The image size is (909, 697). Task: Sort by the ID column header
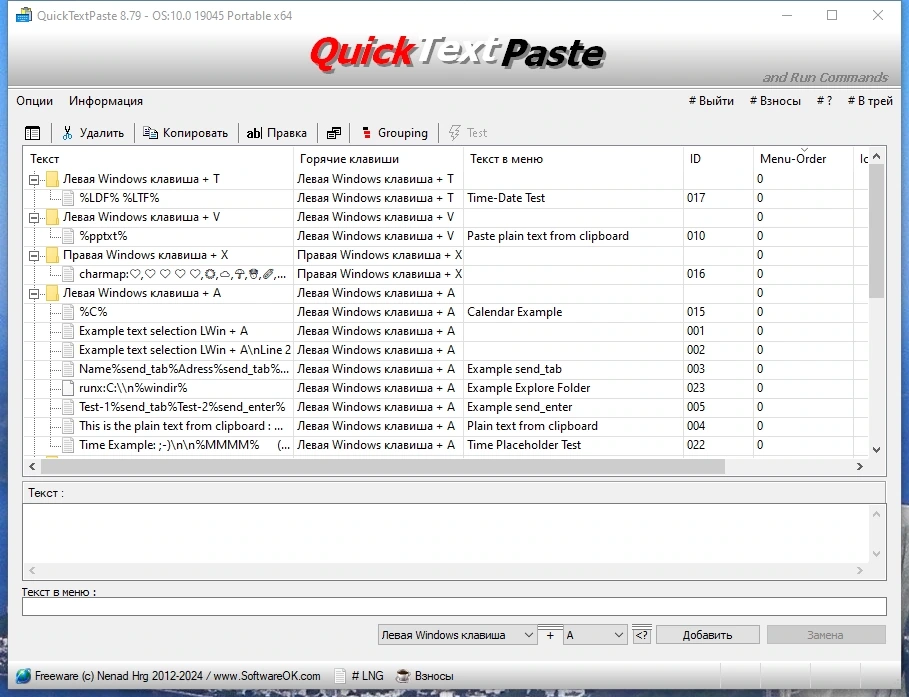click(x=718, y=159)
